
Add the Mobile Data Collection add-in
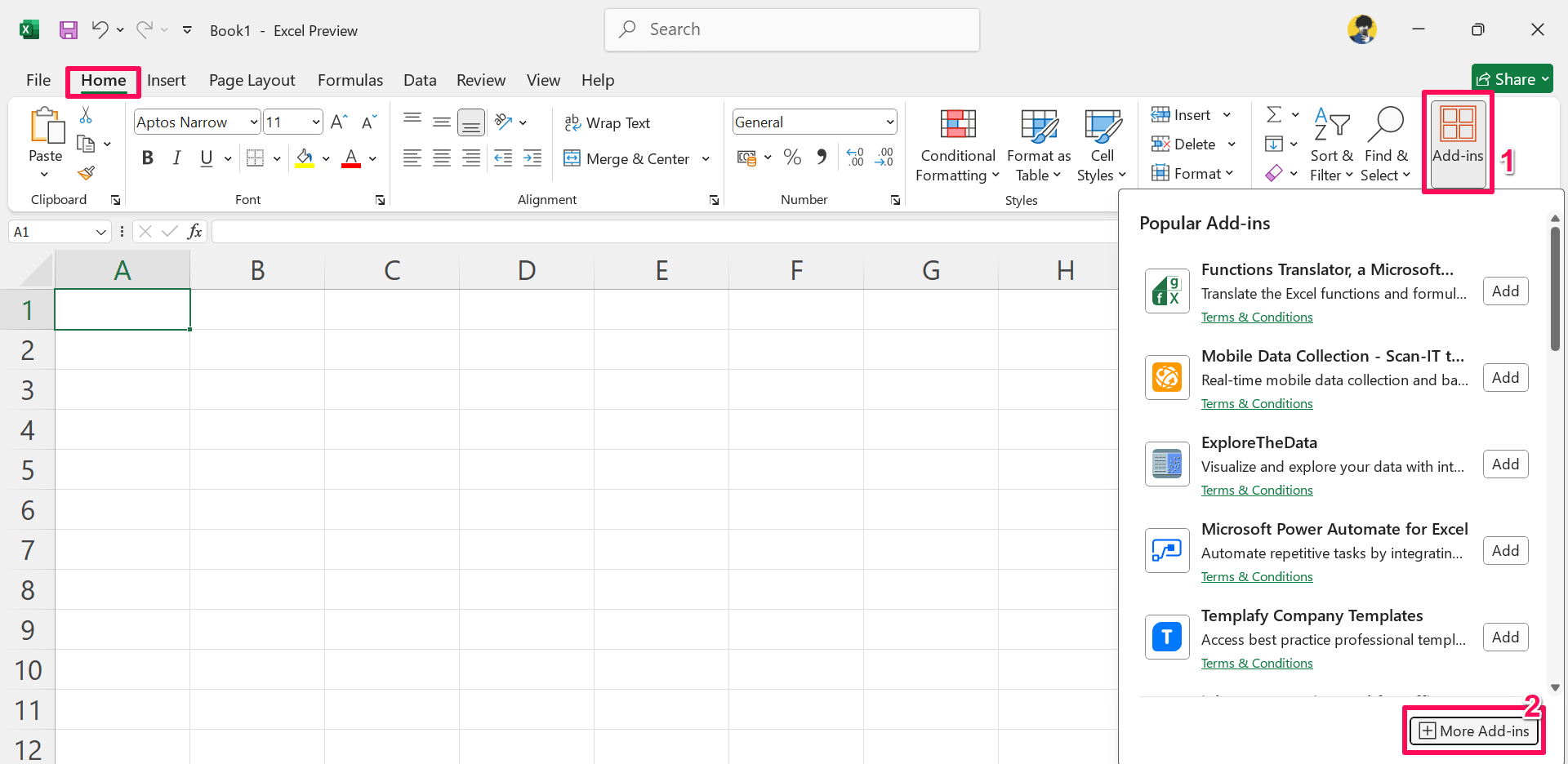1505,378
